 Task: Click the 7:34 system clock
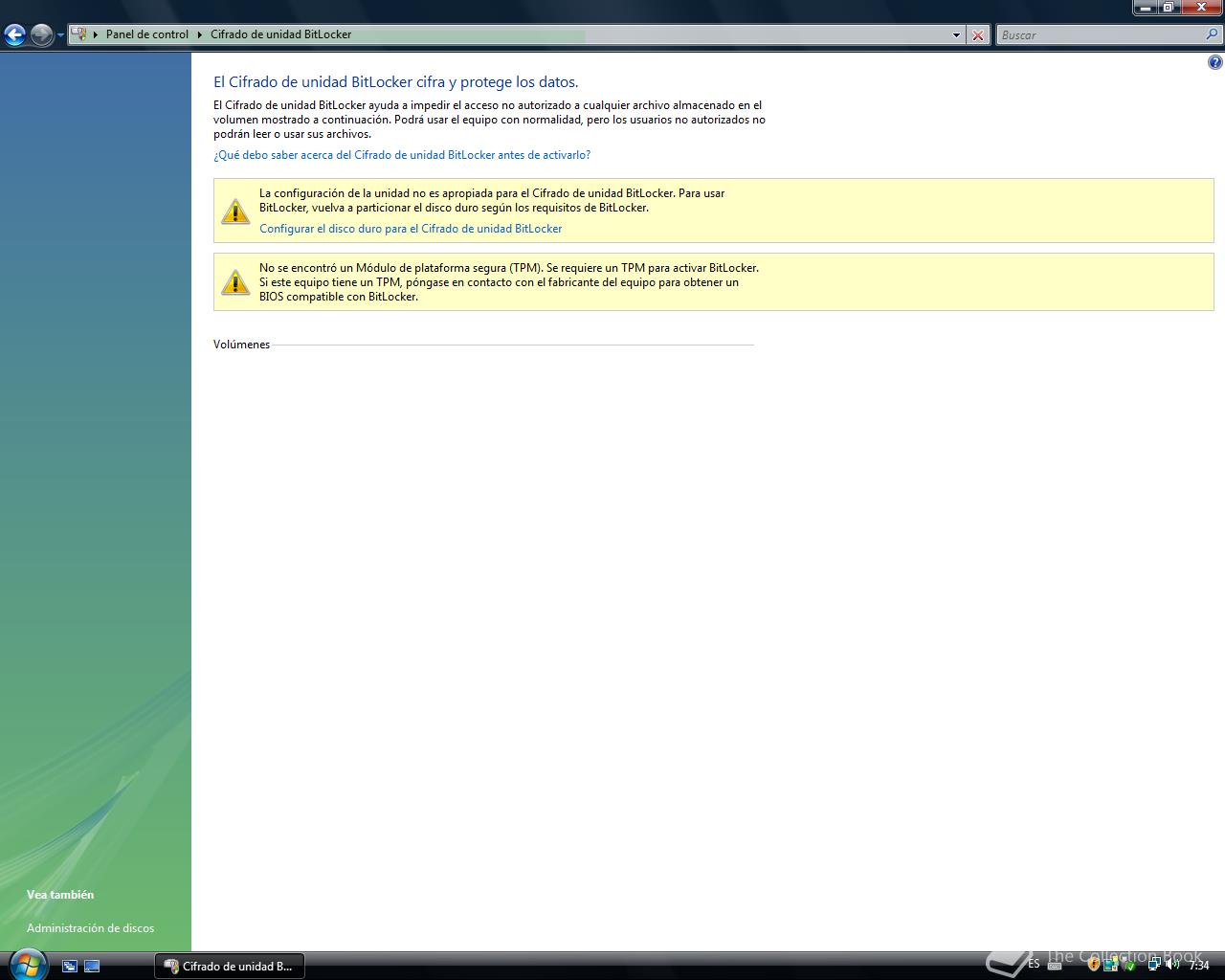[x=1199, y=966]
